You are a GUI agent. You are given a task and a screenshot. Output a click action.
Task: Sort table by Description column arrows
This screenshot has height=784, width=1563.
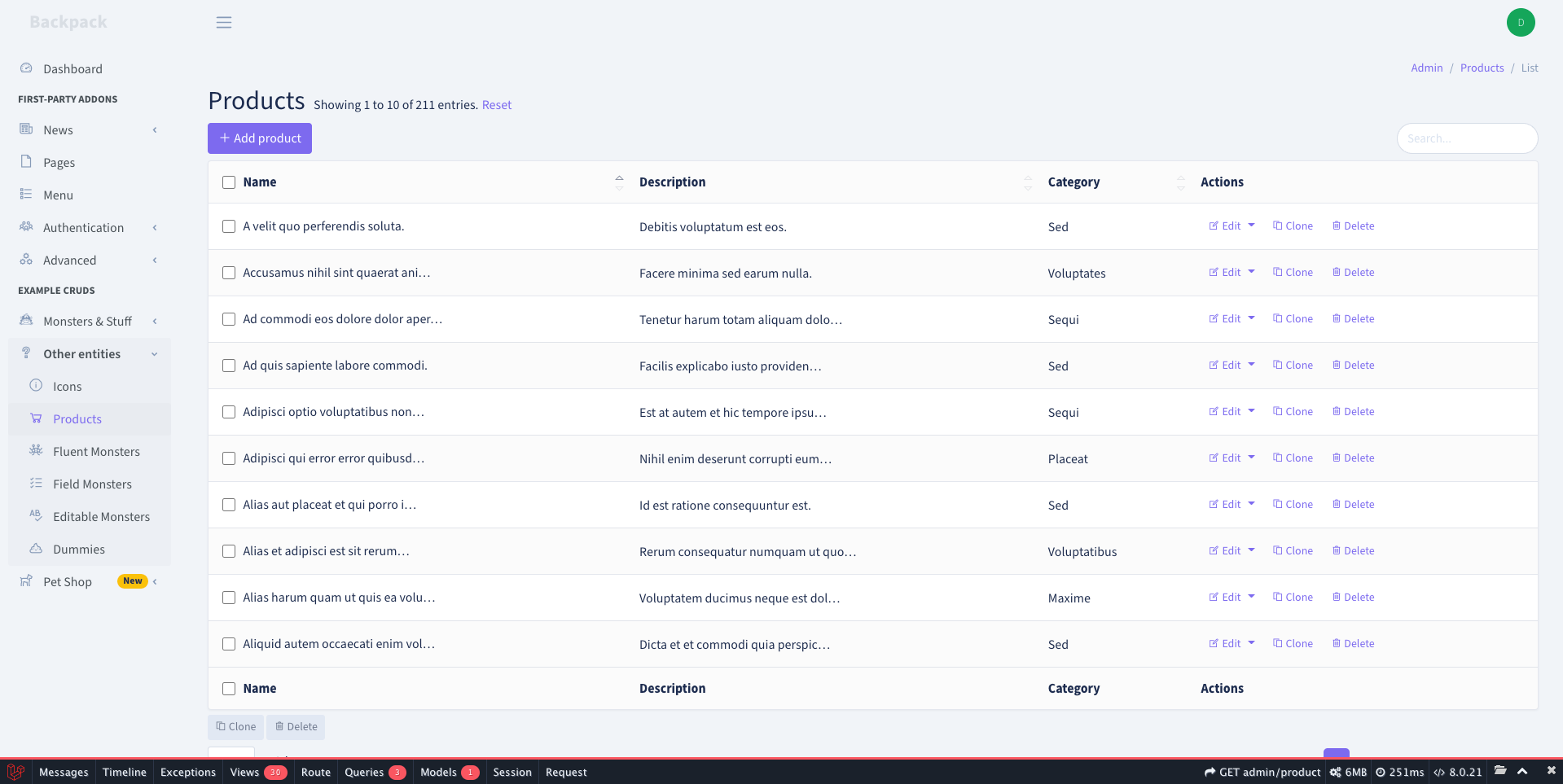(1028, 182)
